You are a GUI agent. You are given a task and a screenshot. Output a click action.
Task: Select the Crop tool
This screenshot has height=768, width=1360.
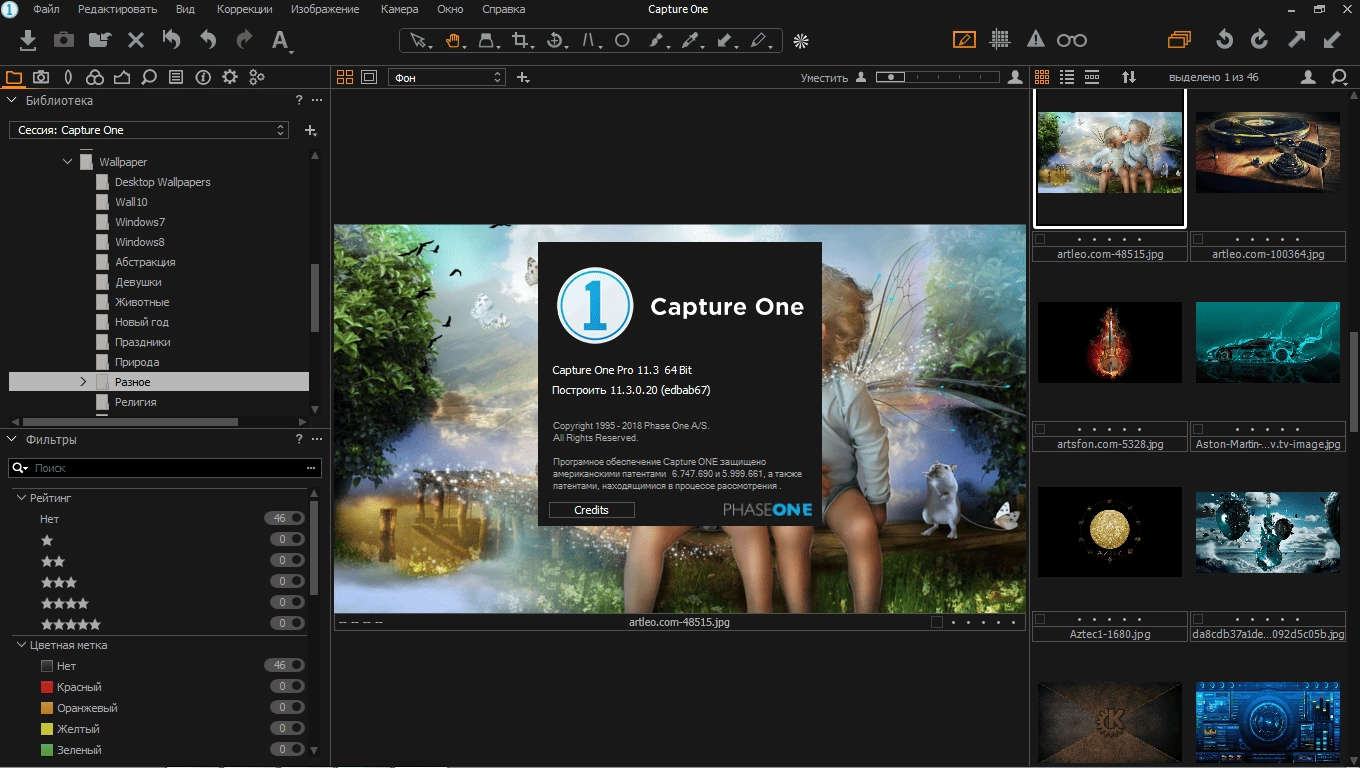pyautogui.click(x=521, y=40)
